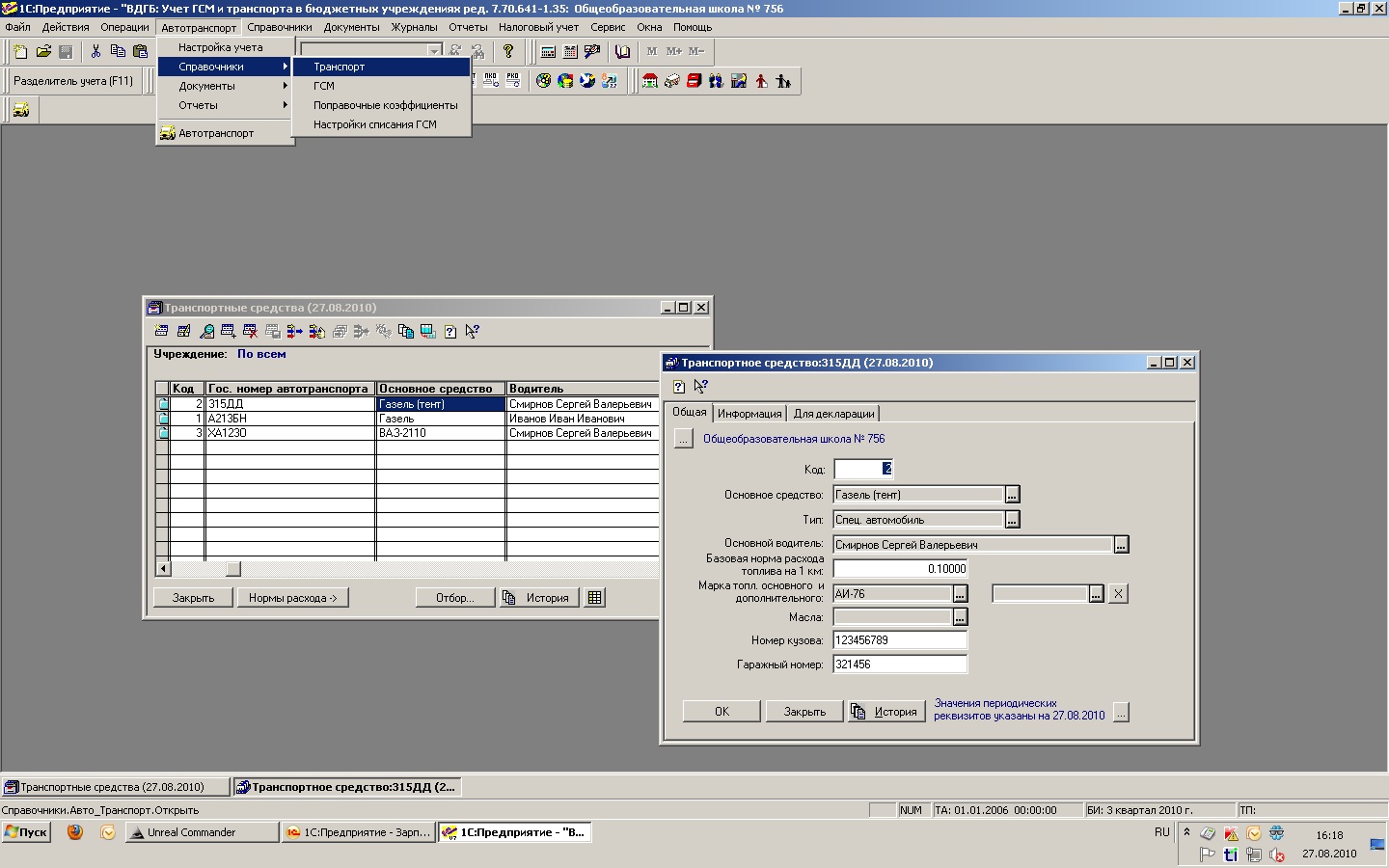Image resolution: width=1389 pixels, height=868 pixels.
Task: Click the open book icon in main toolbar
Action: (622, 51)
